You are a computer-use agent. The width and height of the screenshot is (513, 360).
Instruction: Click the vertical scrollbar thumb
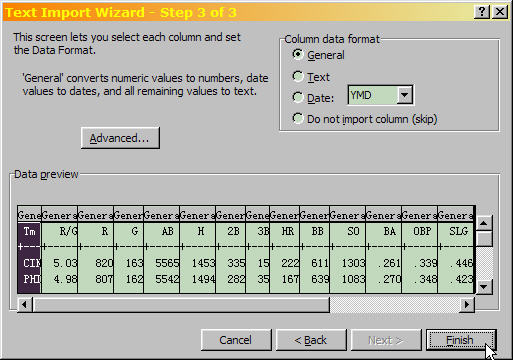484,239
